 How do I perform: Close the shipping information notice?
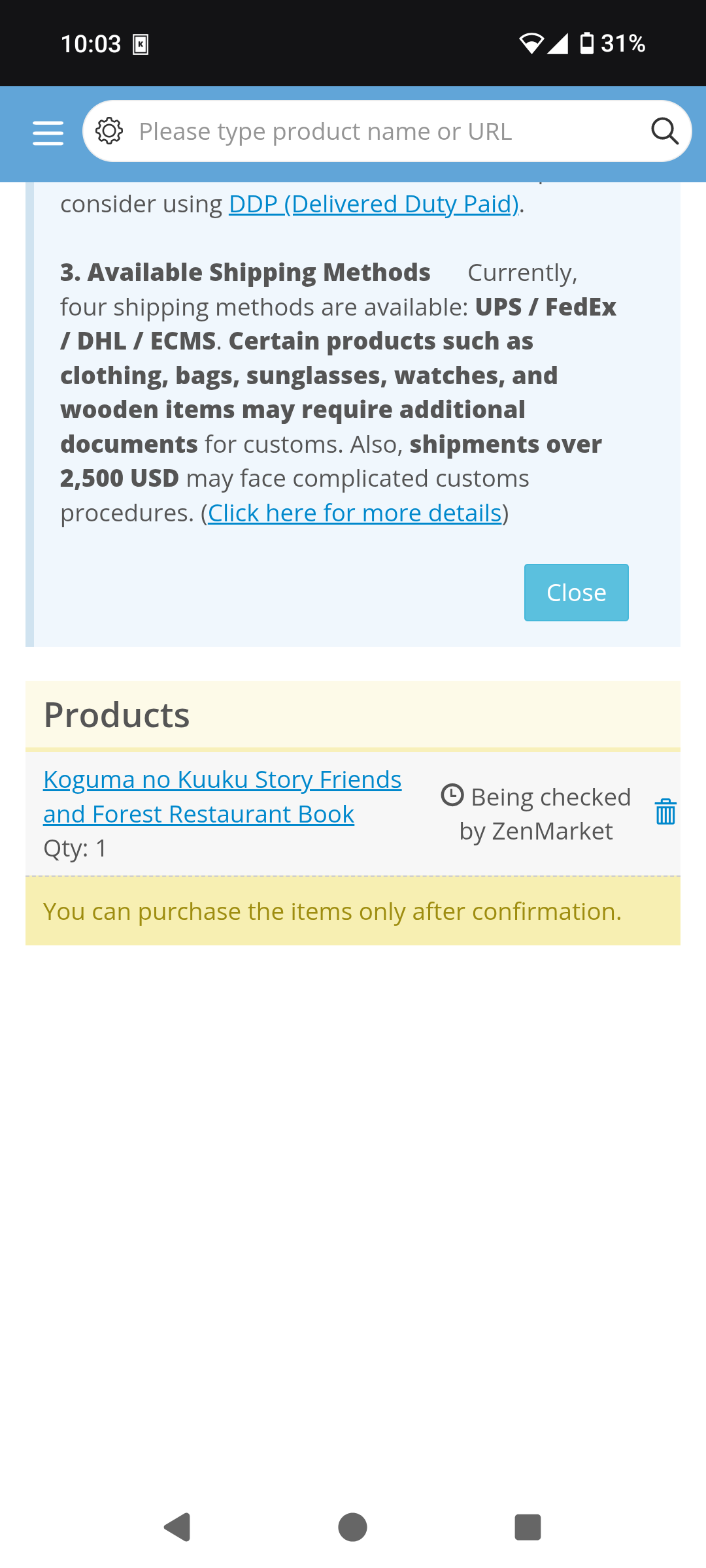(576, 593)
